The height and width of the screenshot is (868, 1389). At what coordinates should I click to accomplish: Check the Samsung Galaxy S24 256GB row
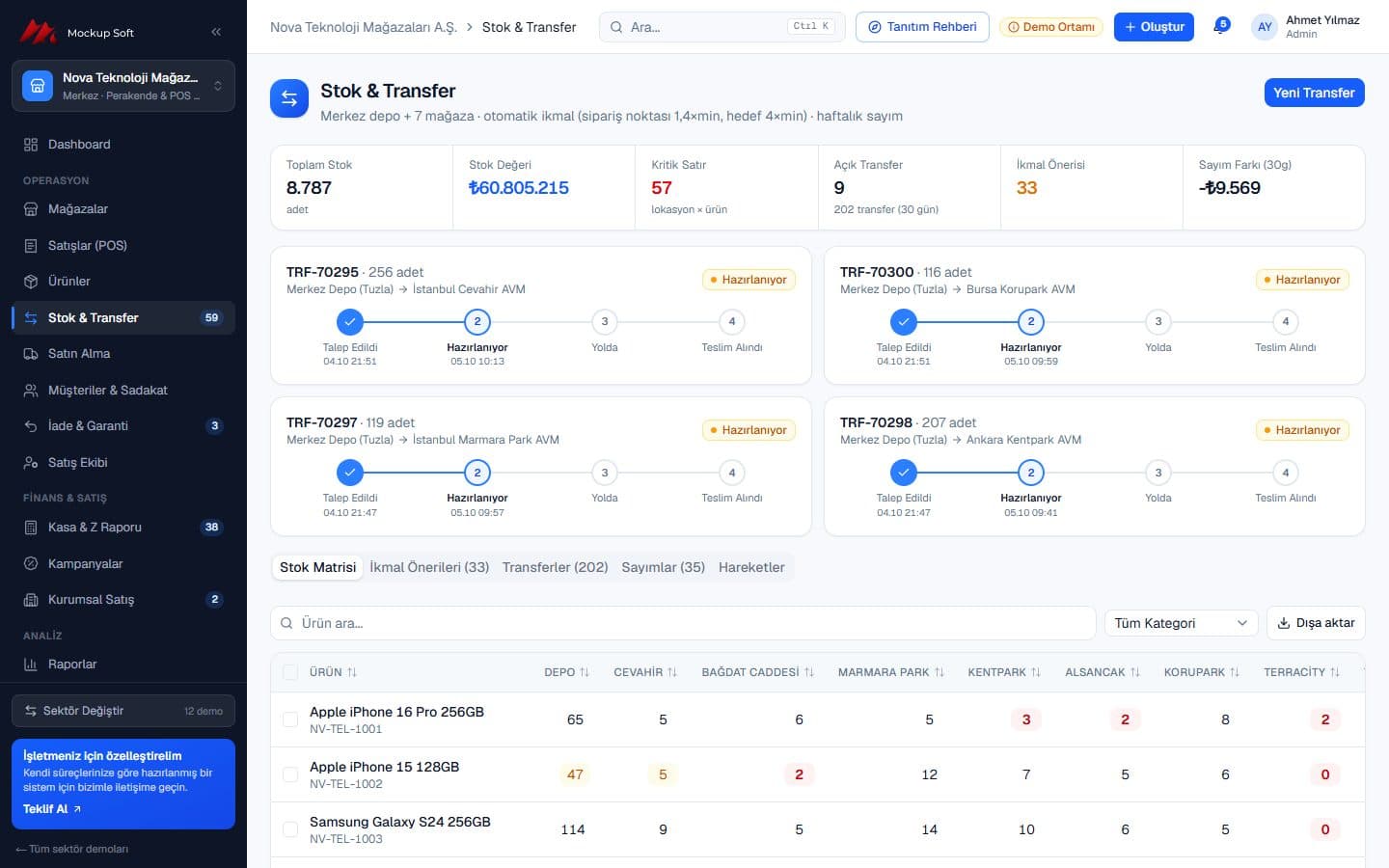pos(290,829)
